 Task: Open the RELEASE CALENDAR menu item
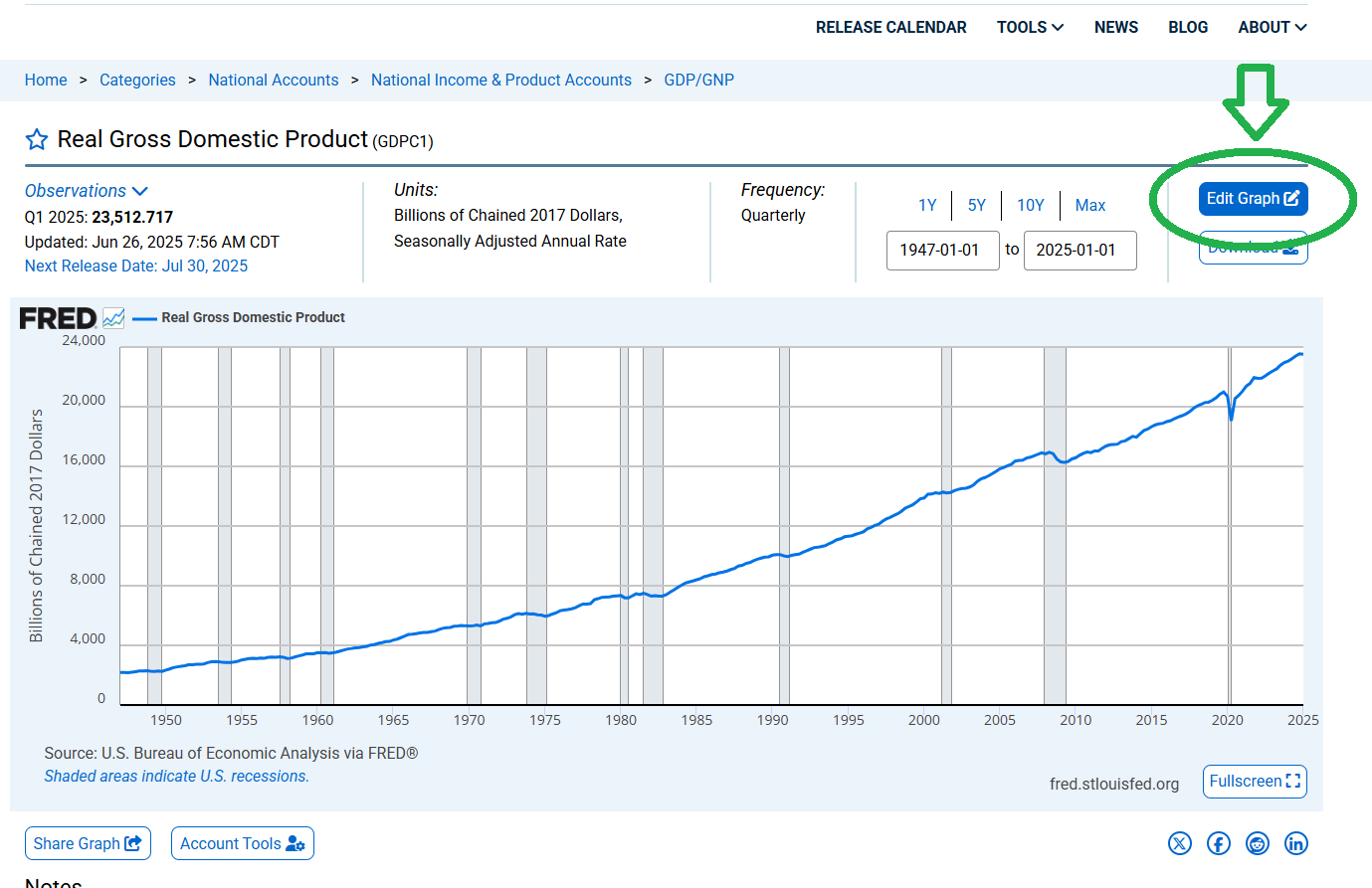[x=891, y=27]
